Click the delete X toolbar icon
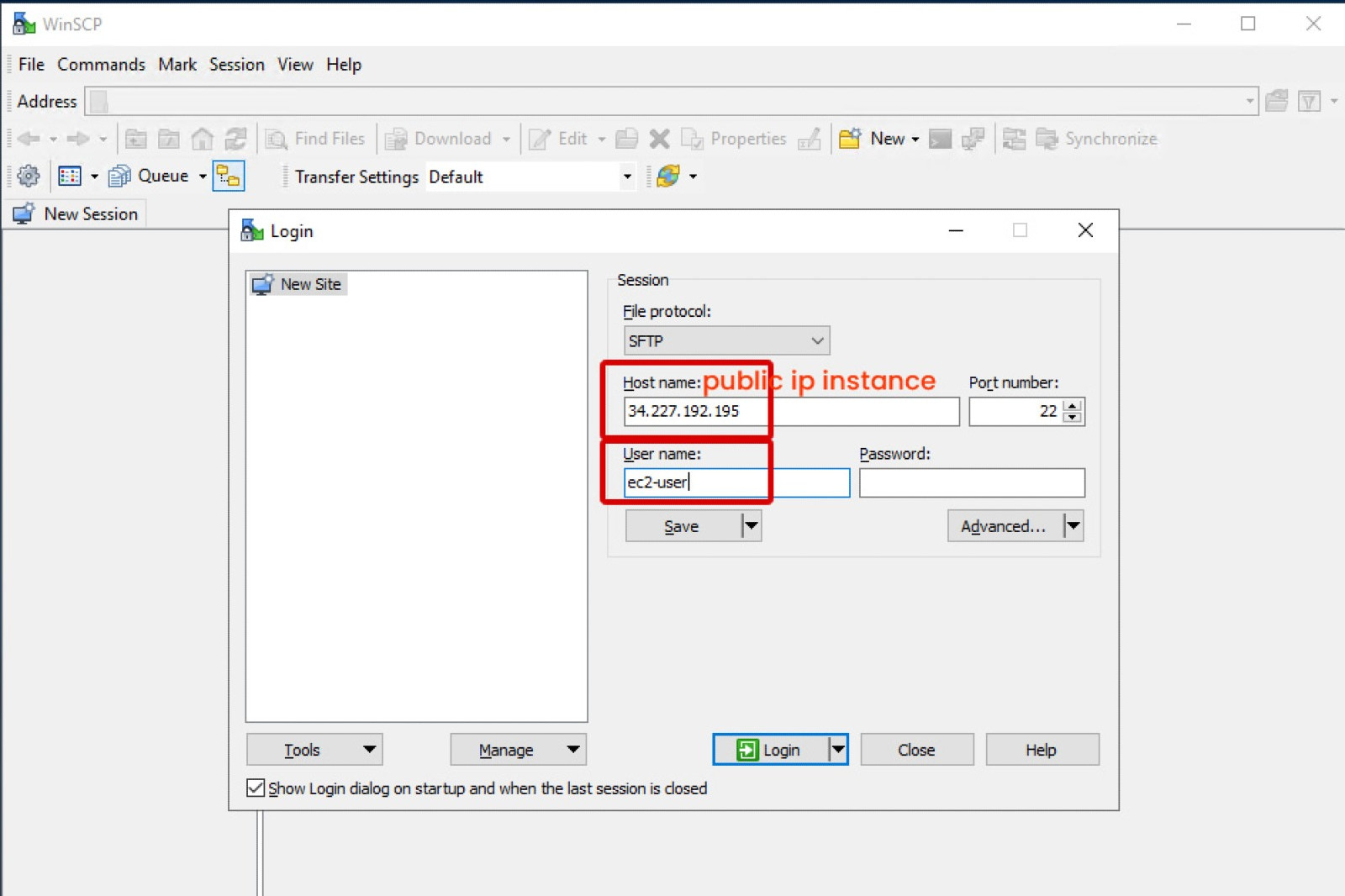This screenshot has height=896, width=1345. pos(660,139)
